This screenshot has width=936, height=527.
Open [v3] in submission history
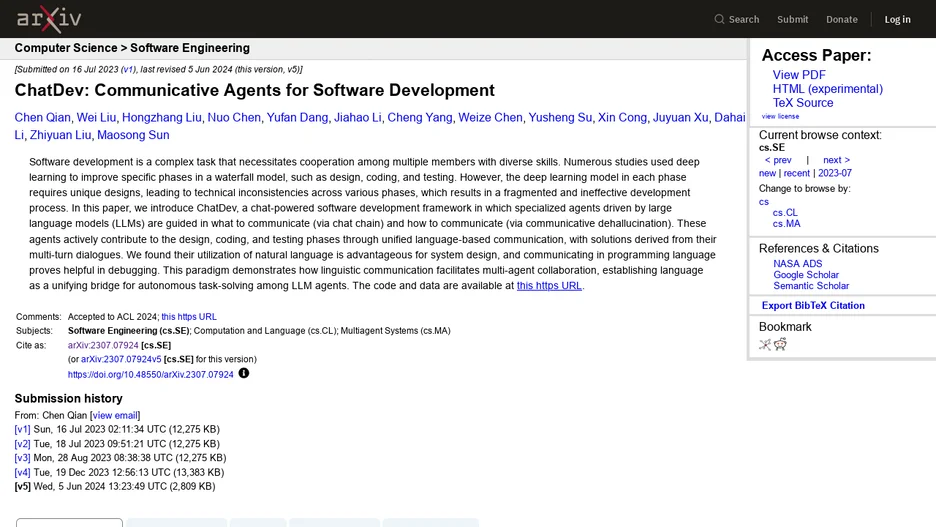pos(22,458)
